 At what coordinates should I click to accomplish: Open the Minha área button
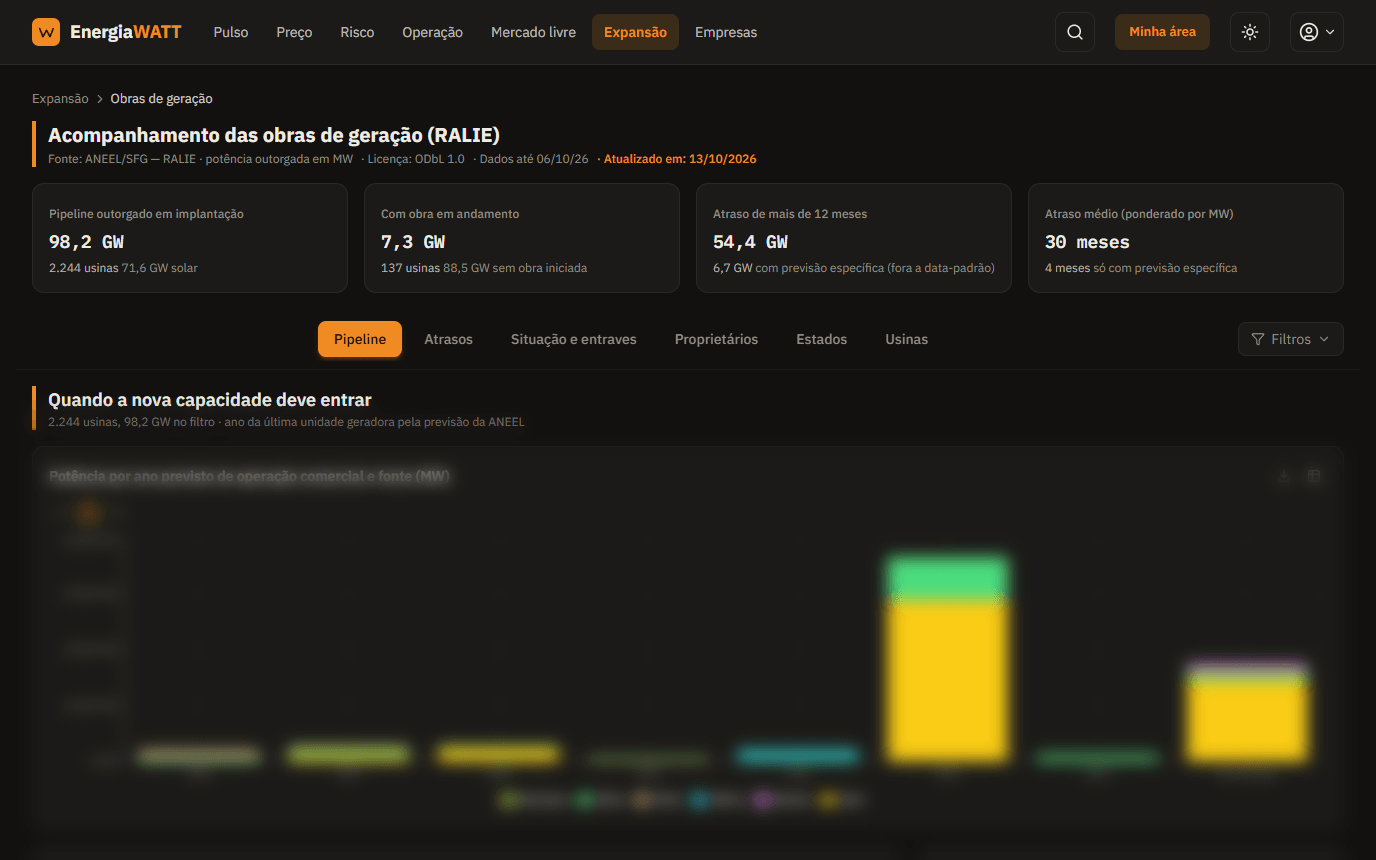tap(1162, 32)
